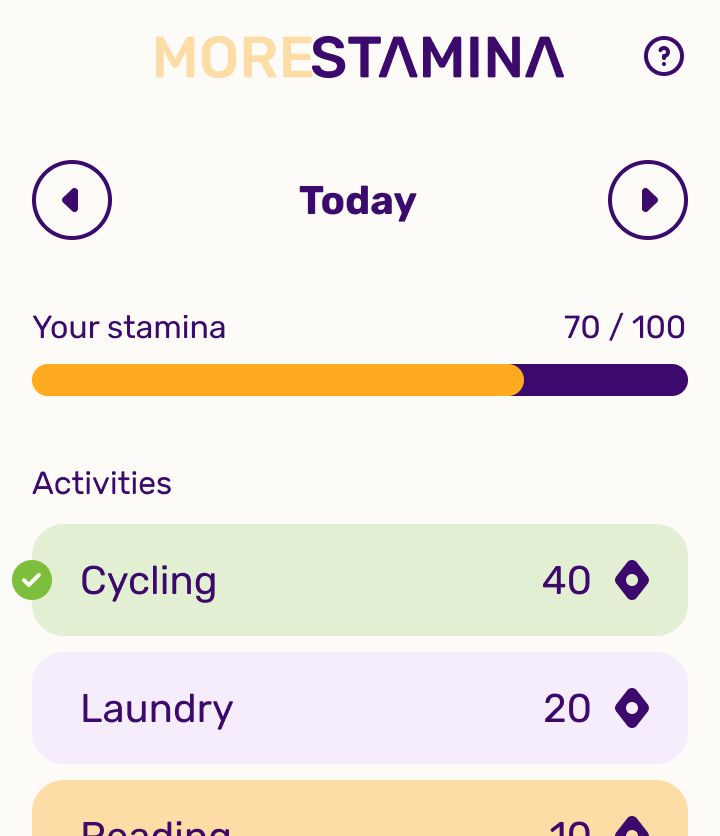Click the MoreStamina logo
This screenshot has height=836, width=720.
(359, 58)
